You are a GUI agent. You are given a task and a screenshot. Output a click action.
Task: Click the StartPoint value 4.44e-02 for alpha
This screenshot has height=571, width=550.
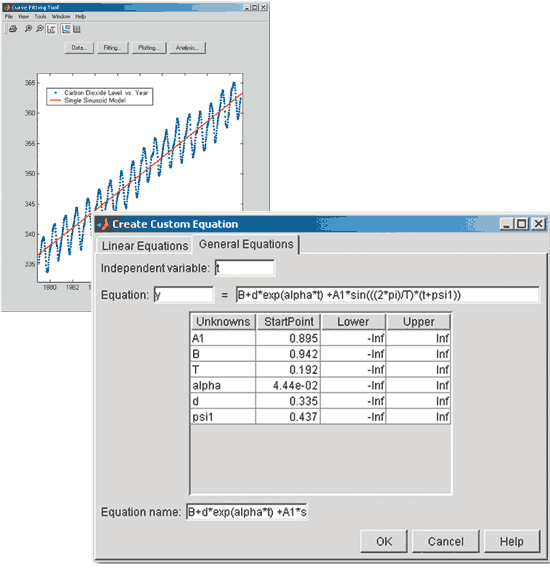point(288,385)
